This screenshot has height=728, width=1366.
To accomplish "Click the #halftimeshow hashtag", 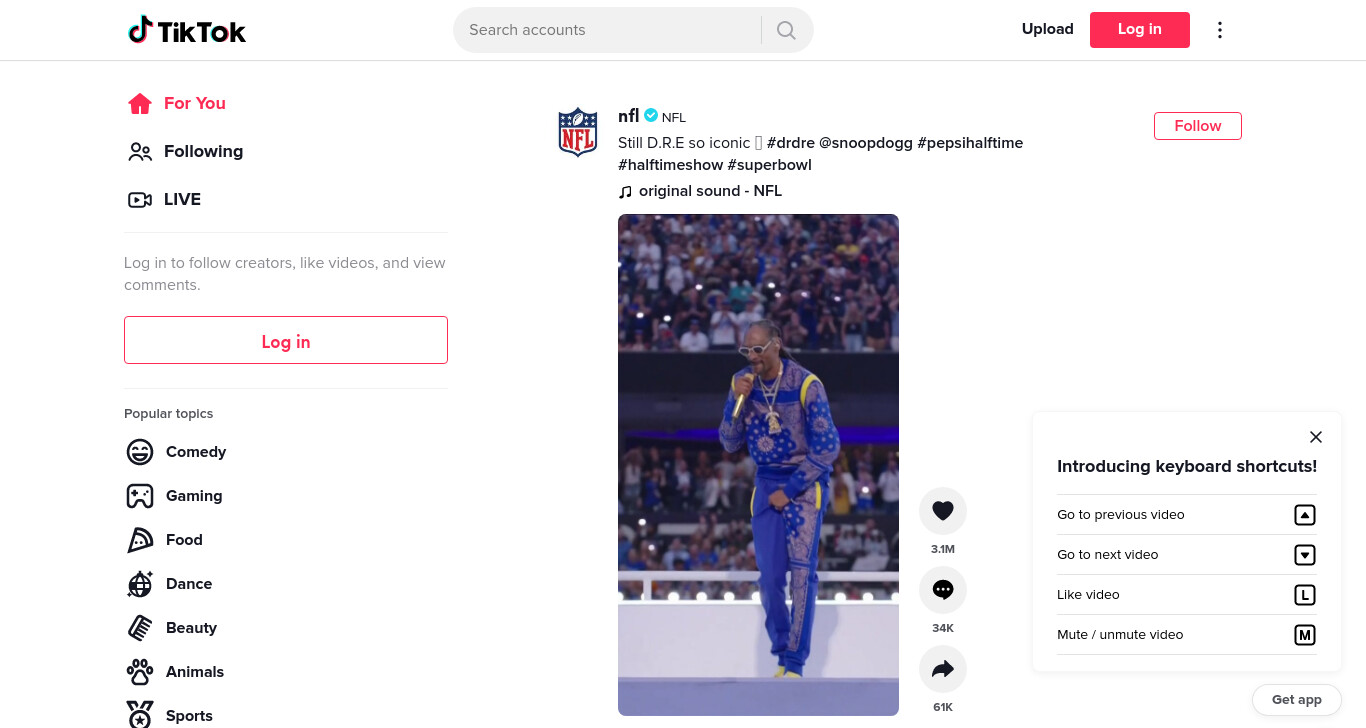I will click(671, 165).
